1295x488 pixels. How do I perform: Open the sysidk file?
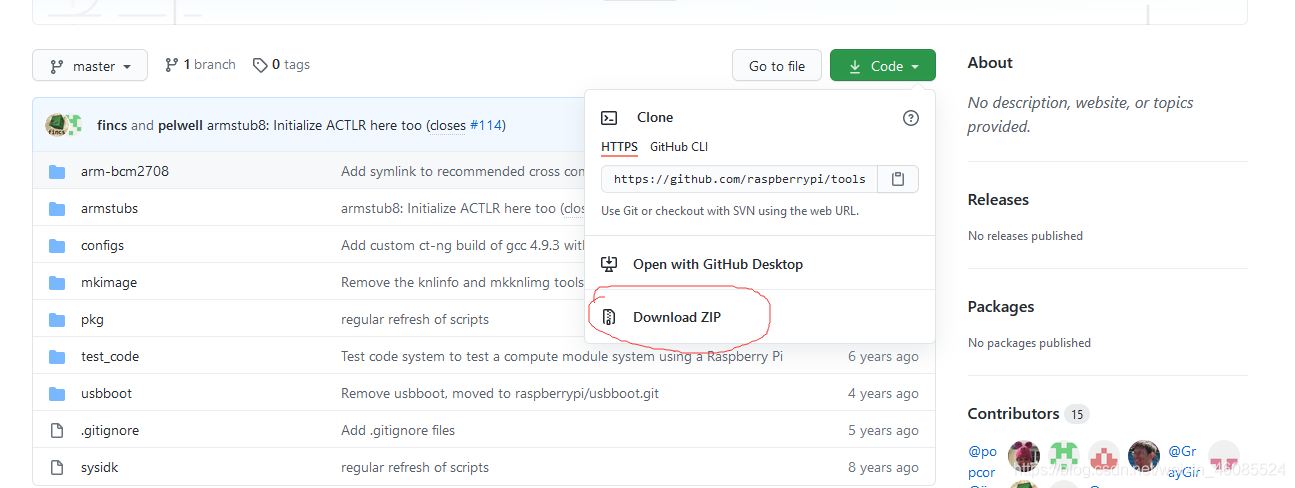point(100,467)
